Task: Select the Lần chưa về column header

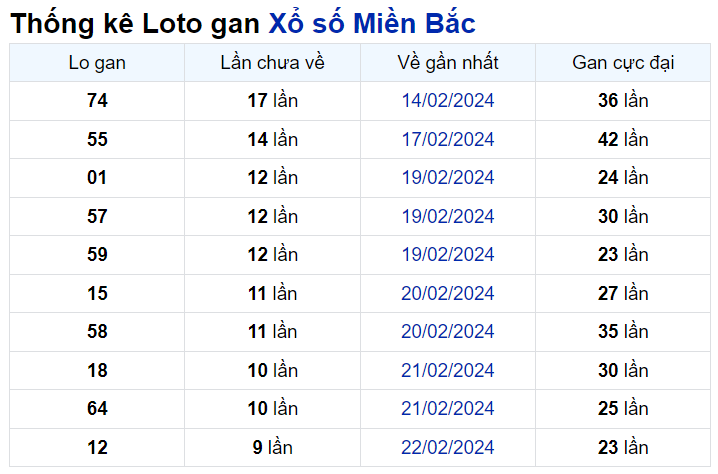Action: click(273, 63)
